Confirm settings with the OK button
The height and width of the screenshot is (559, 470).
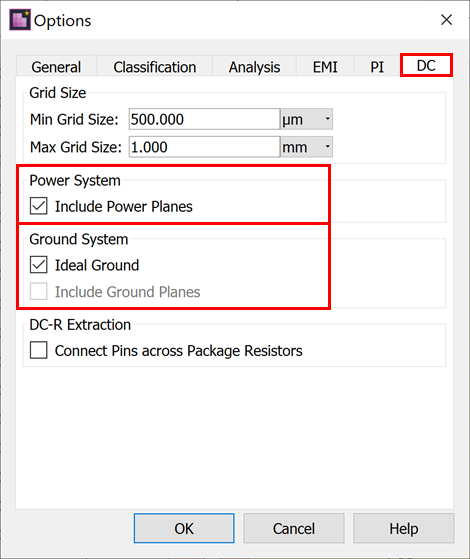[184, 528]
